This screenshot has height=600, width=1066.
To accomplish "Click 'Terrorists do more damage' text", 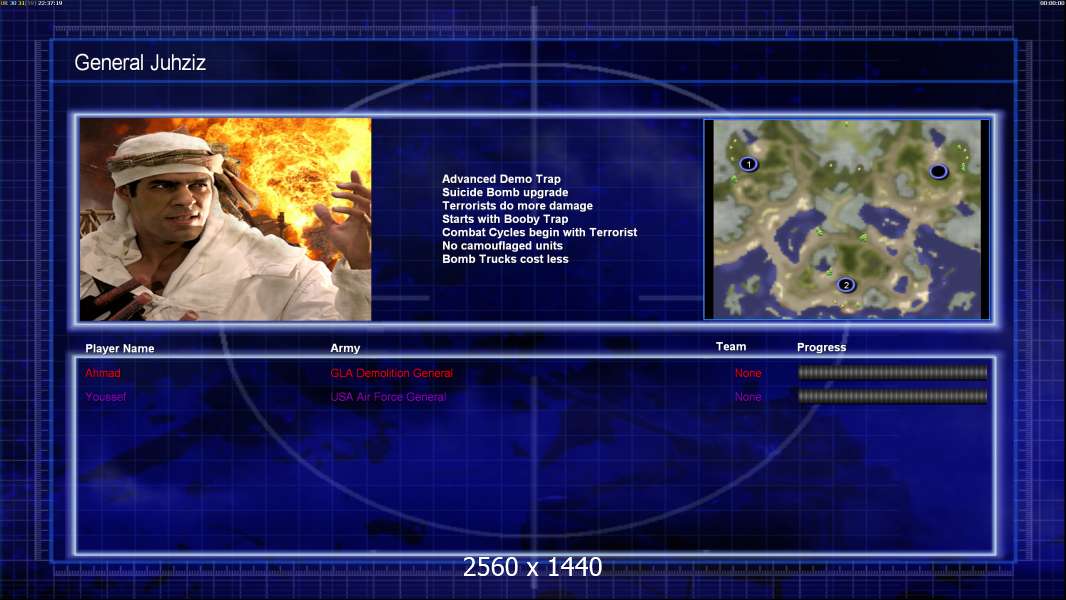I will click(x=517, y=205).
